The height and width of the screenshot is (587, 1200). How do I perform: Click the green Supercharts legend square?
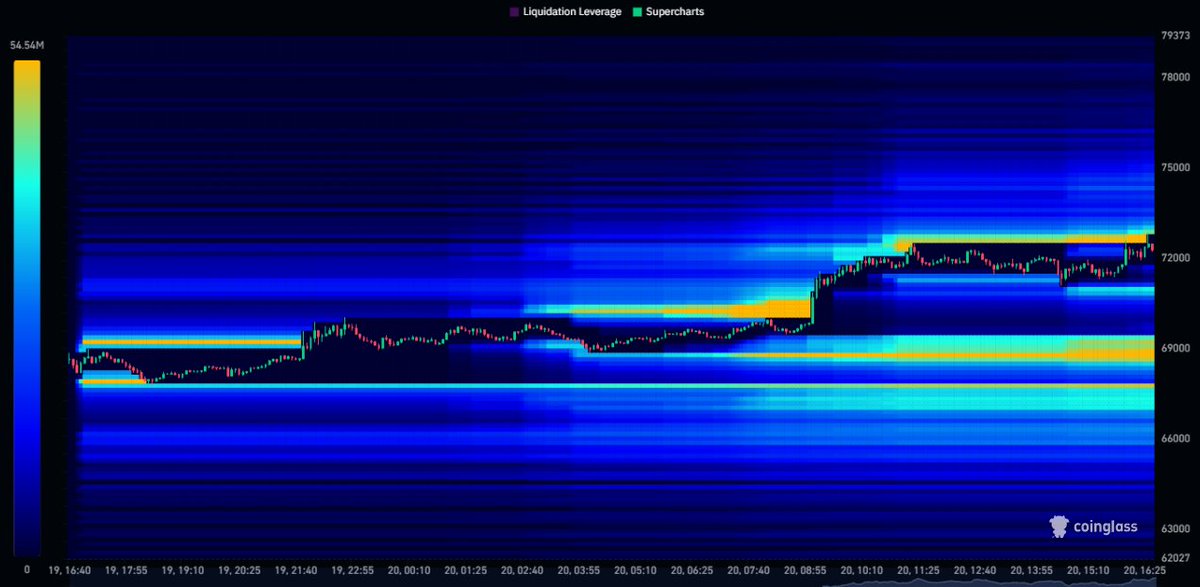(x=638, y=12)
